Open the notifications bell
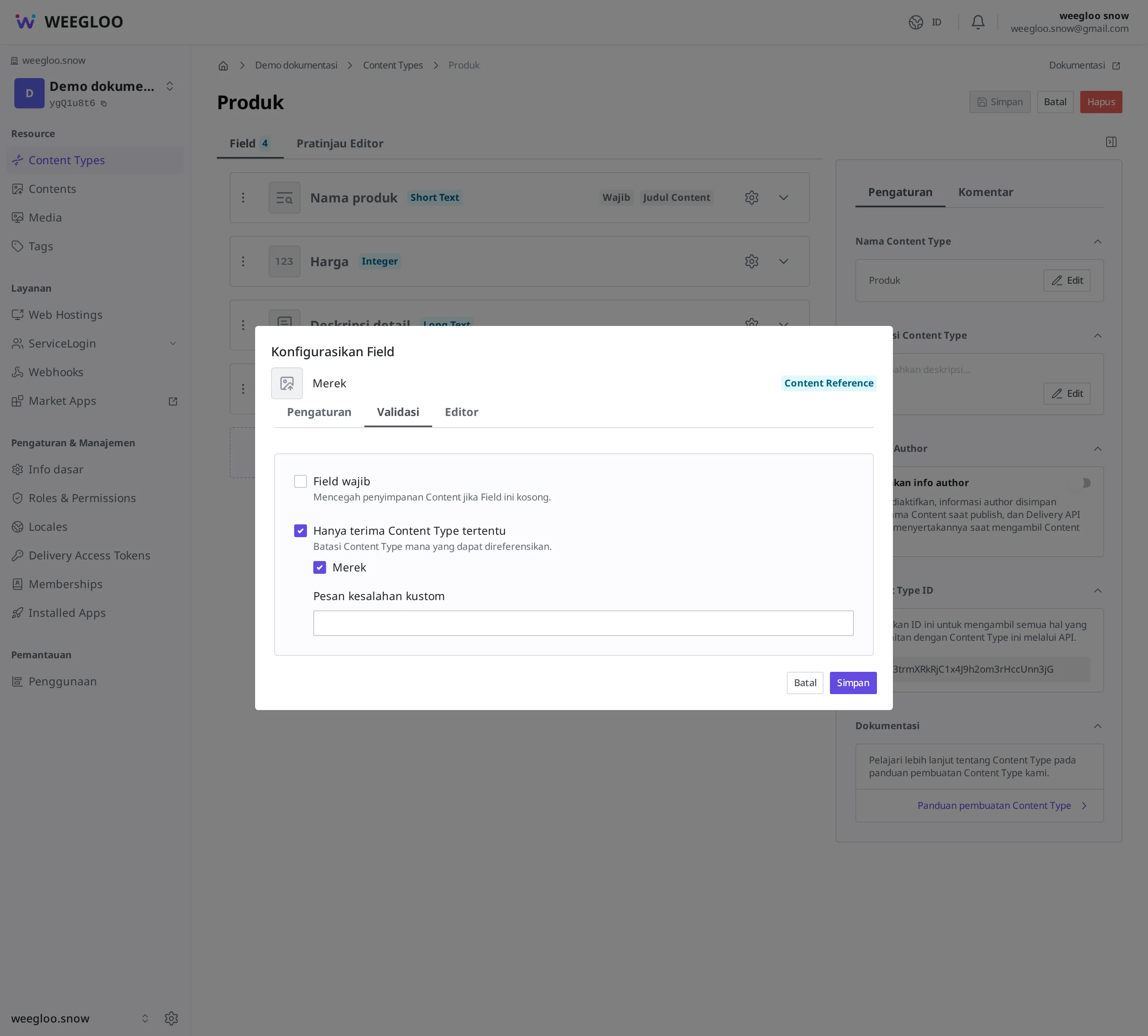The height and width of the screenshot is (1036, 1148). click(978, 22)
